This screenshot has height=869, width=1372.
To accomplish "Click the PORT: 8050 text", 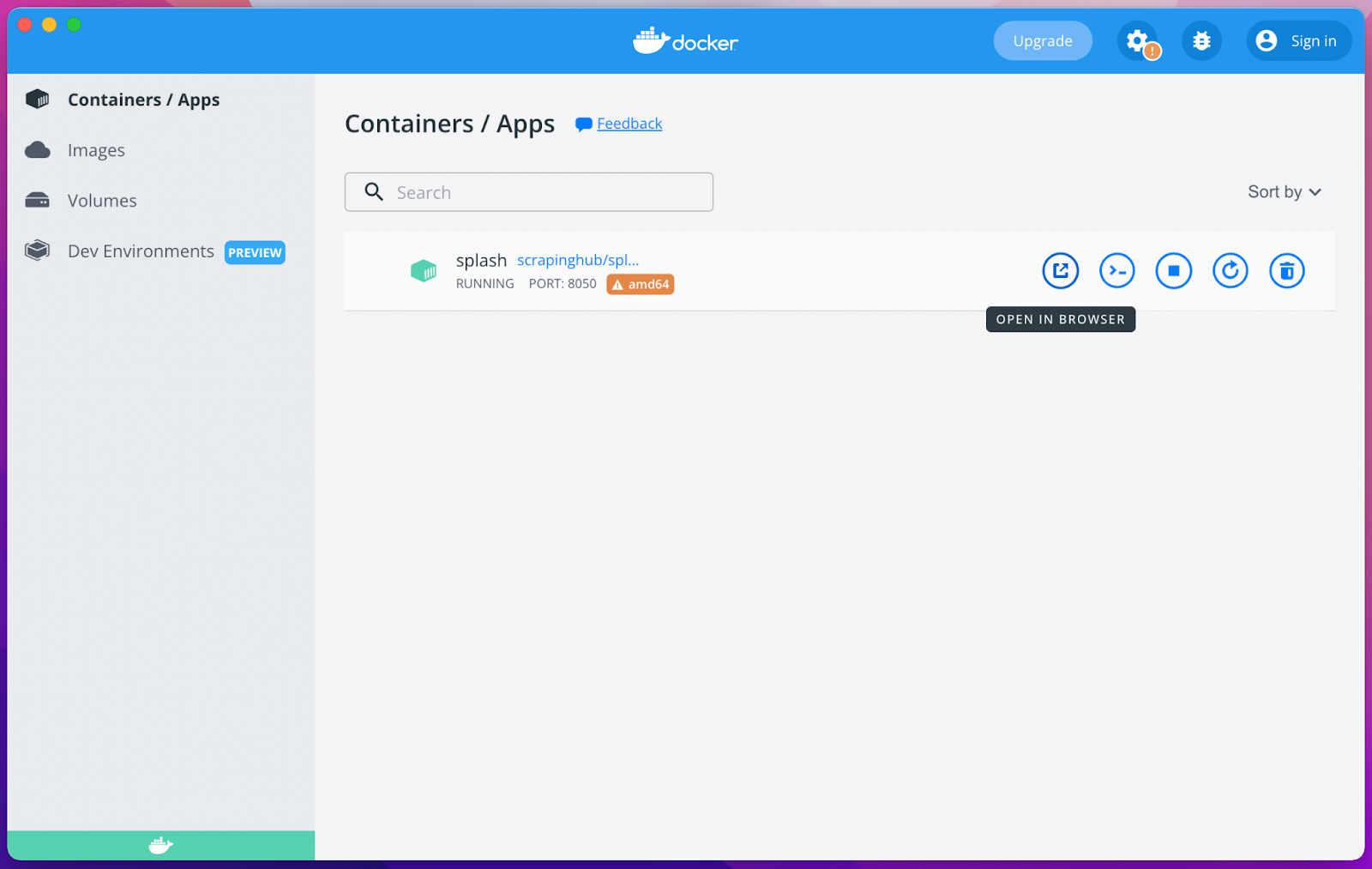I will 563,284.
